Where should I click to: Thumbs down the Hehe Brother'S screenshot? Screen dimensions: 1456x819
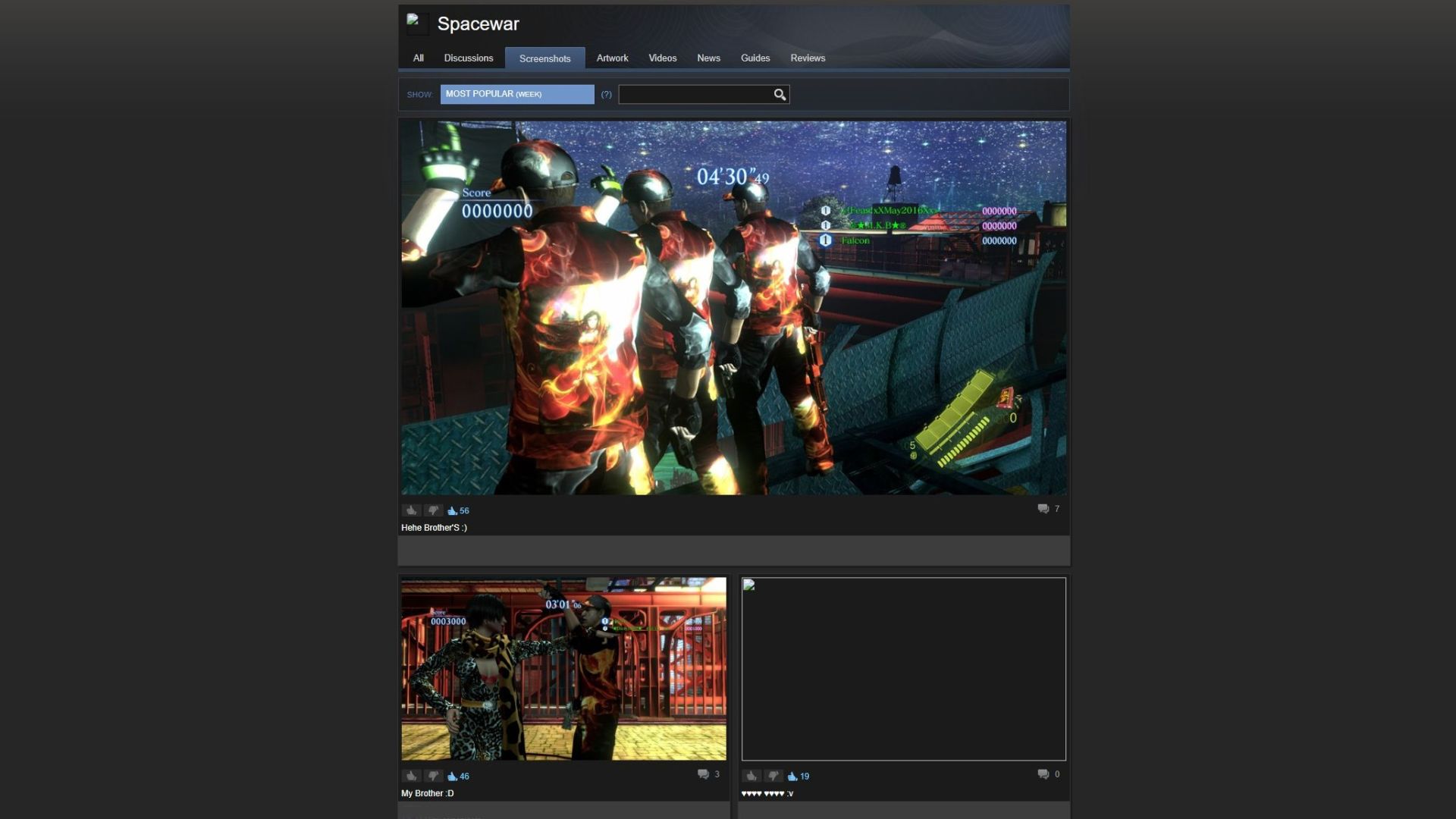[x=433, y=510]
